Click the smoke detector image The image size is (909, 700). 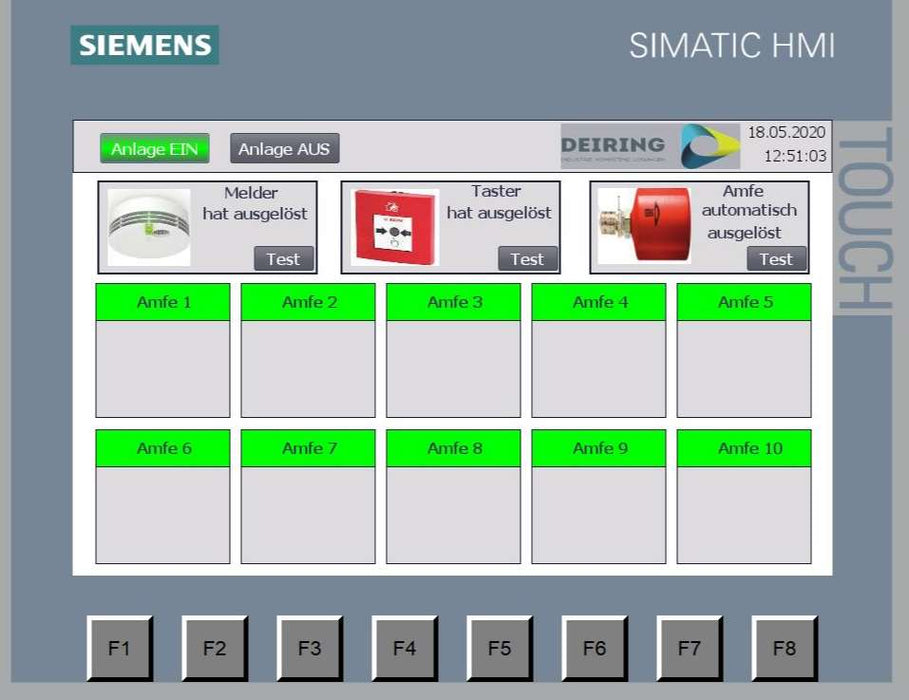click(x=149, y=227)
